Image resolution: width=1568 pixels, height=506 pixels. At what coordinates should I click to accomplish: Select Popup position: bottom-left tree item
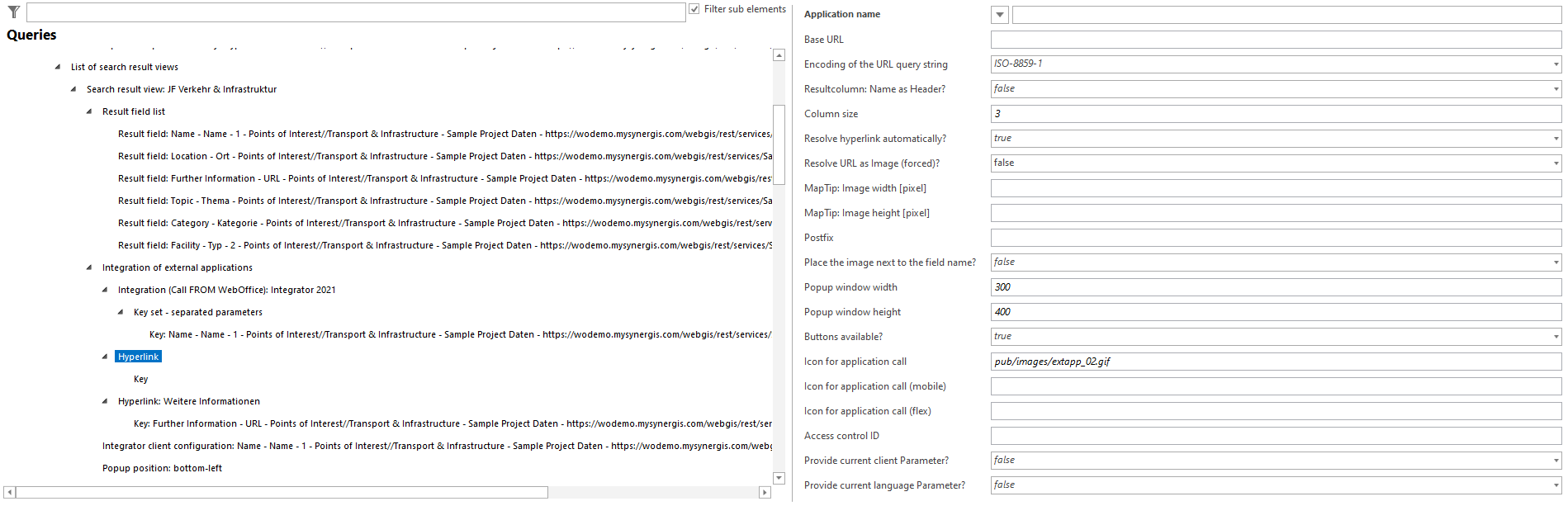point(162,468)
